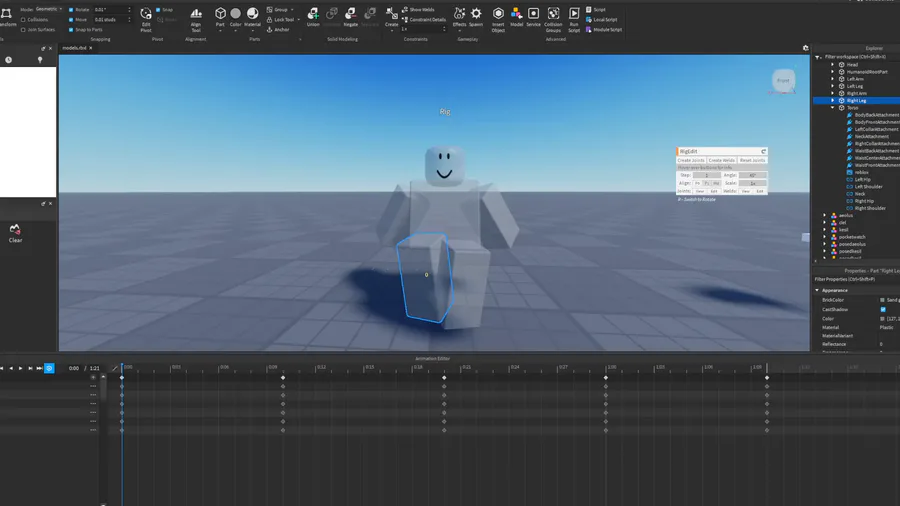Click Reset Joints in RigEdit
This screenshot has height=506, width=900.
[x=752, y=160]
